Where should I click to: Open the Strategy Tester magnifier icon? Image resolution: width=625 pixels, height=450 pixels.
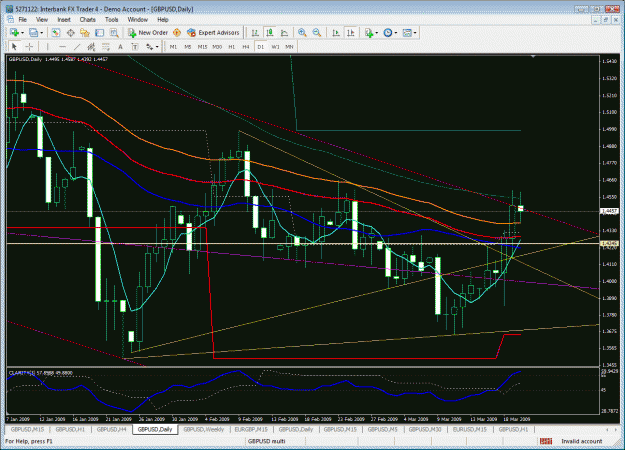point(114,33)
